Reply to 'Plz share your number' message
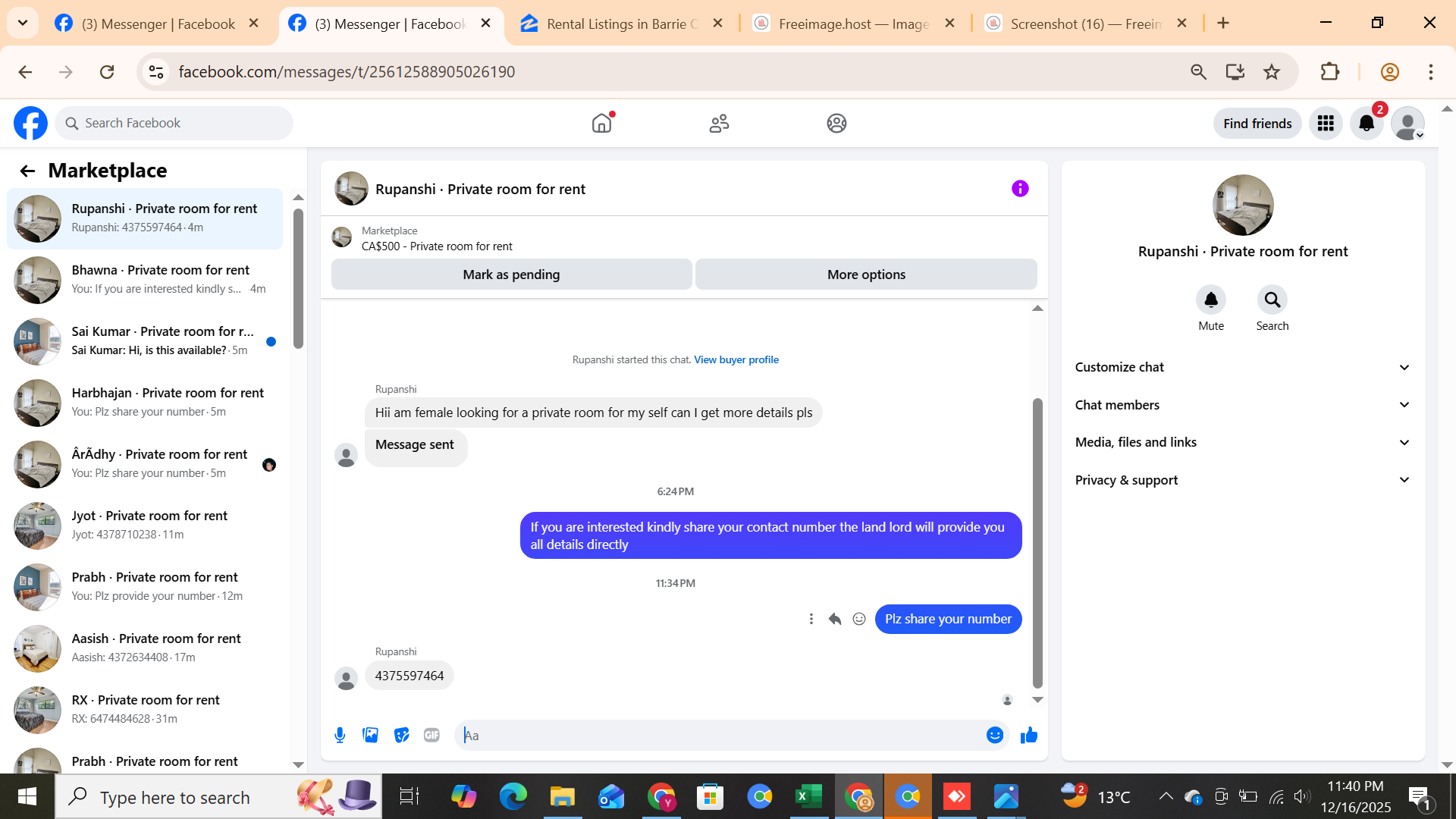The image size is (1456, 819). [835, 619]
